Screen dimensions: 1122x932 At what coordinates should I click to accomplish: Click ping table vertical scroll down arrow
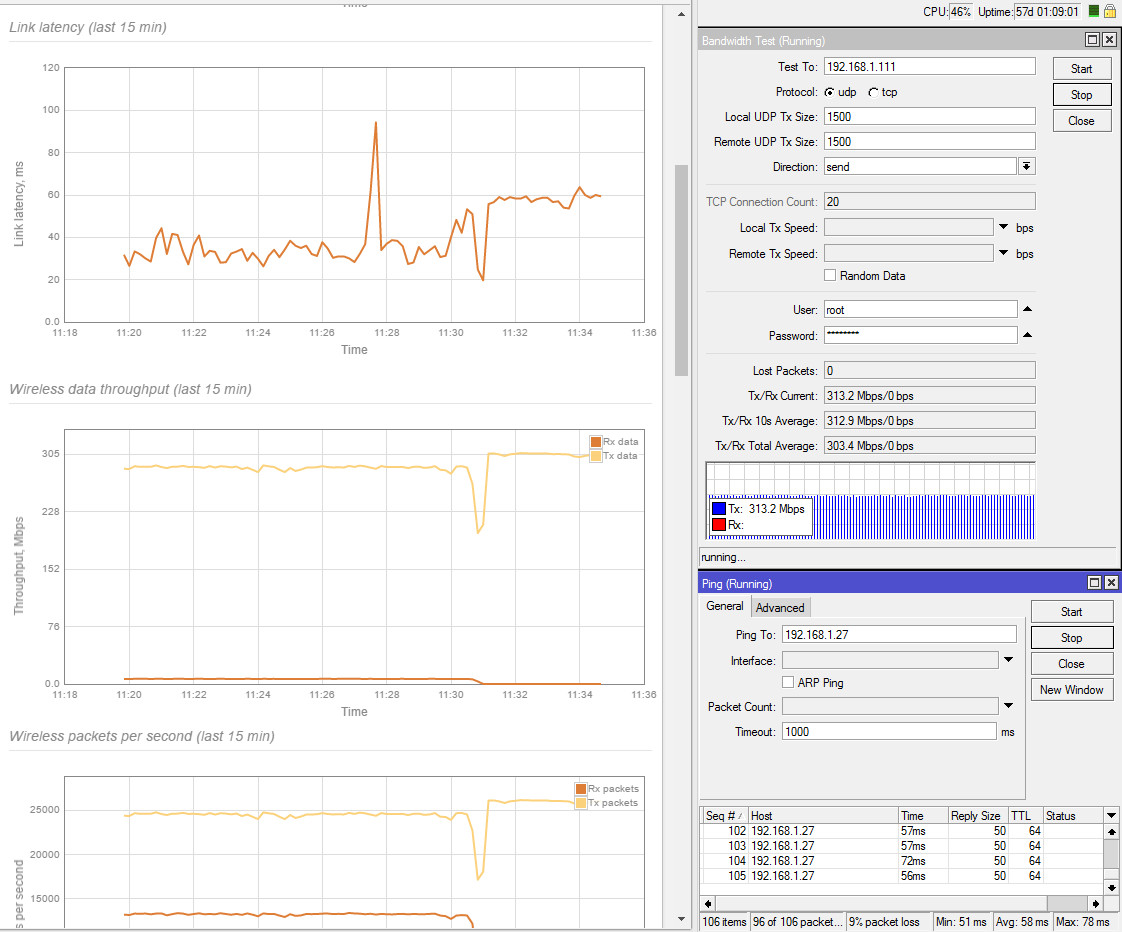tap(1111, 888)
